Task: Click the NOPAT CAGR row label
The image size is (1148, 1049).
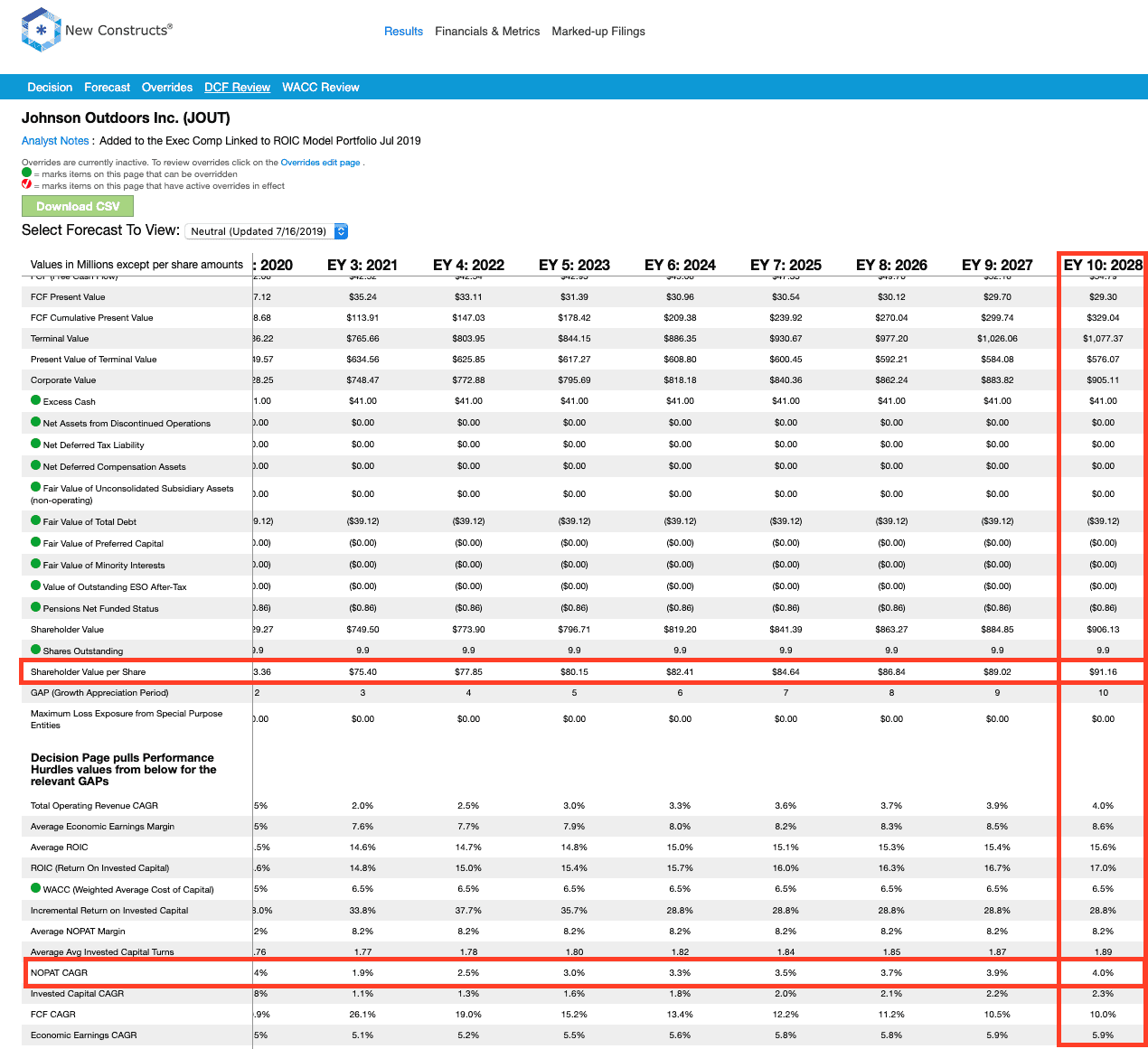Action: [x=59, y=973]
